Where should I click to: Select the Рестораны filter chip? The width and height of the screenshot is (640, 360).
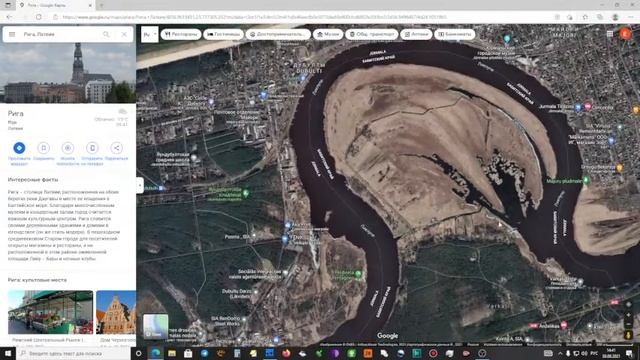coord(181,34)
